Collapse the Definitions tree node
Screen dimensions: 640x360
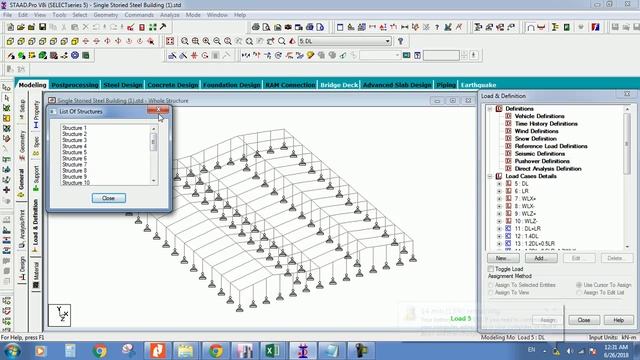490,109
